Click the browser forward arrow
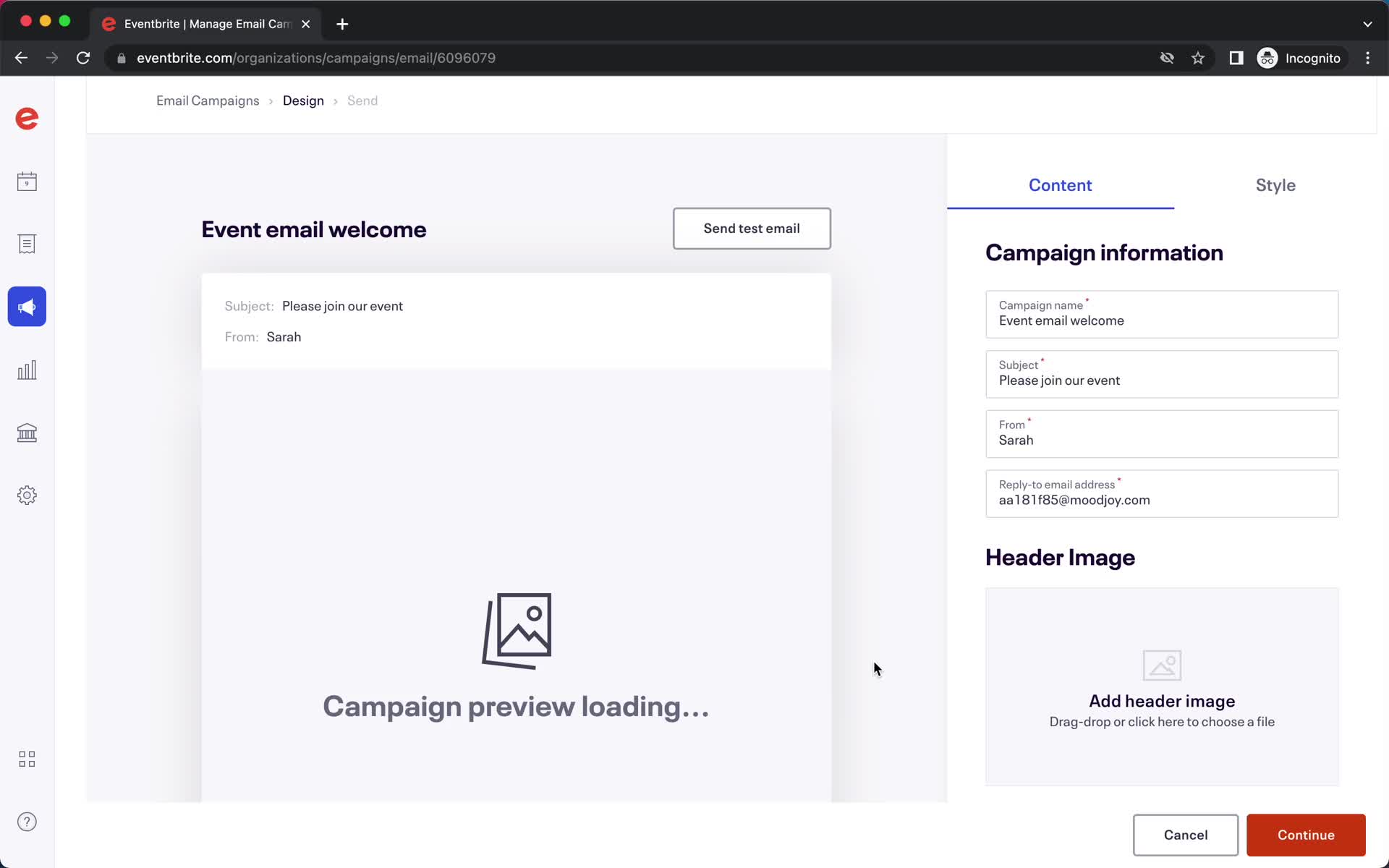 (52, 58)
